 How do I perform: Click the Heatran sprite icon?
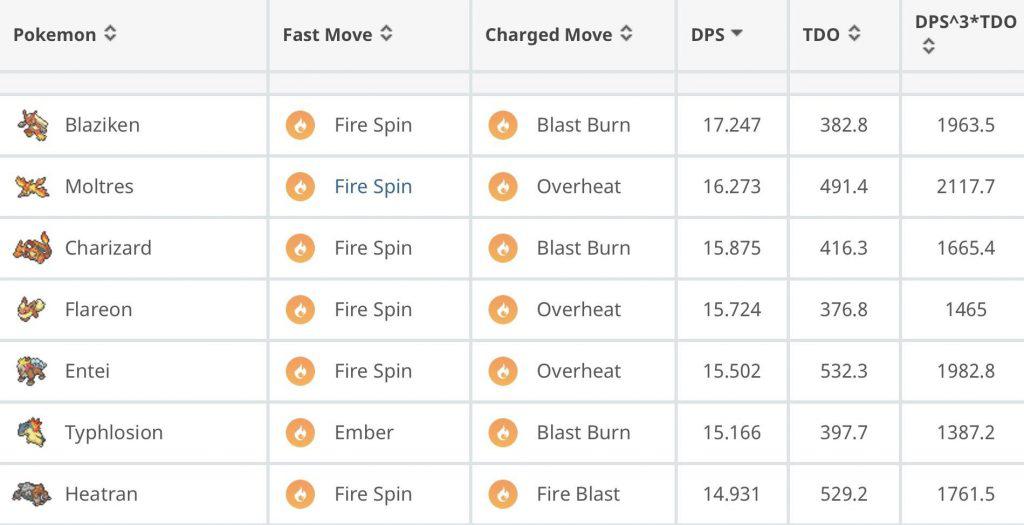coord(32,494)
